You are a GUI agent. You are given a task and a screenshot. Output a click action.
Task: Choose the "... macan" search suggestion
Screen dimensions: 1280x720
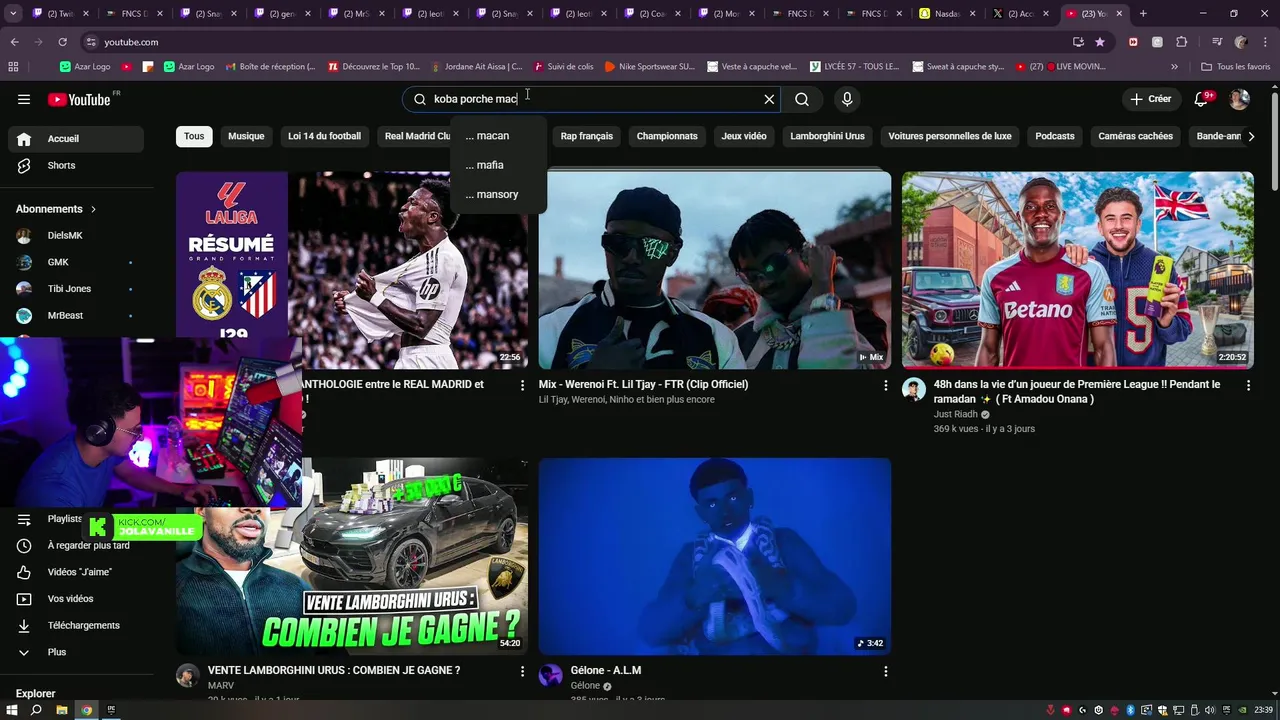coord(498,136)
